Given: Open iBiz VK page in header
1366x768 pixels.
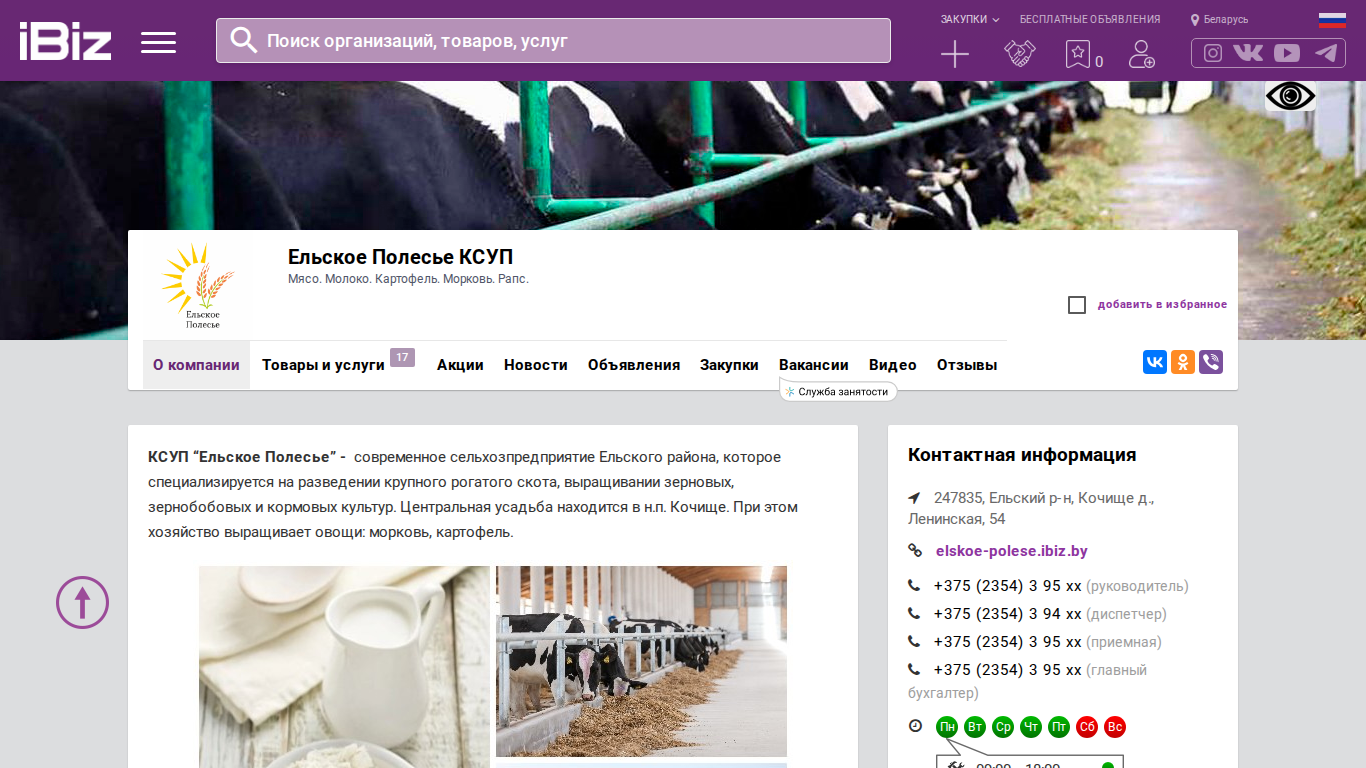Looking at the screenshot, I should click(1248, 53).
